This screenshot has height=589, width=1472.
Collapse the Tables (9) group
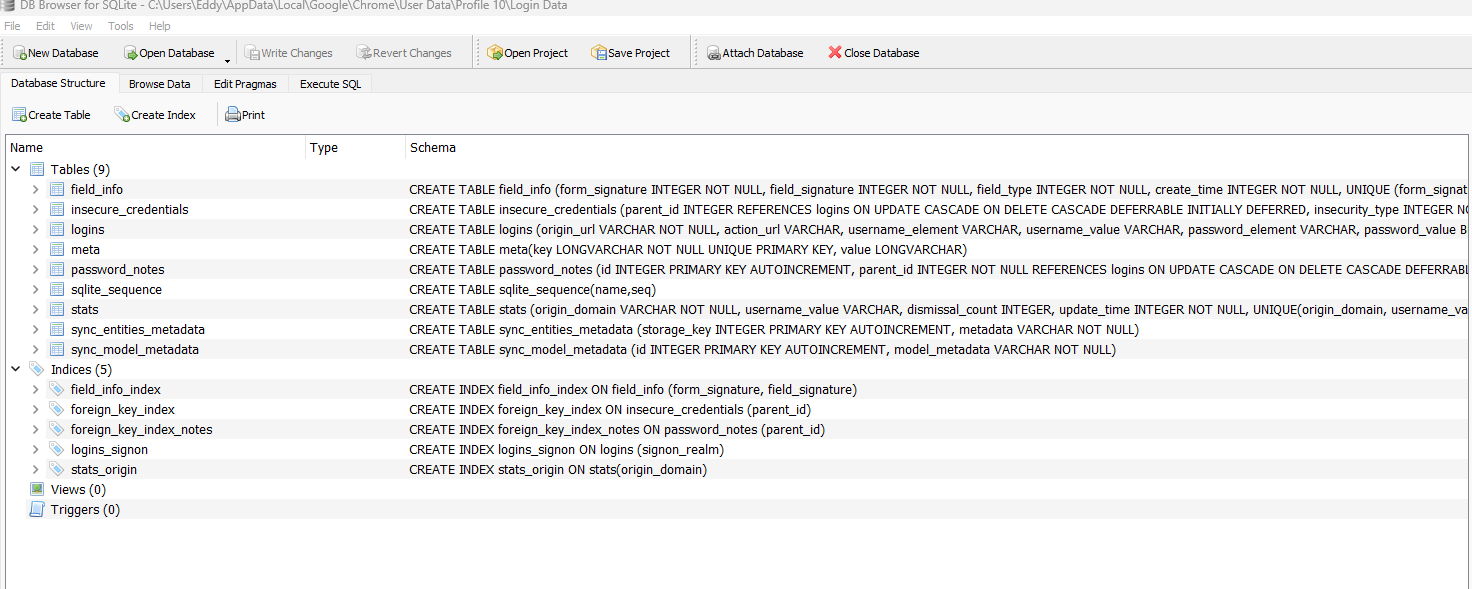tap(15, 169)
